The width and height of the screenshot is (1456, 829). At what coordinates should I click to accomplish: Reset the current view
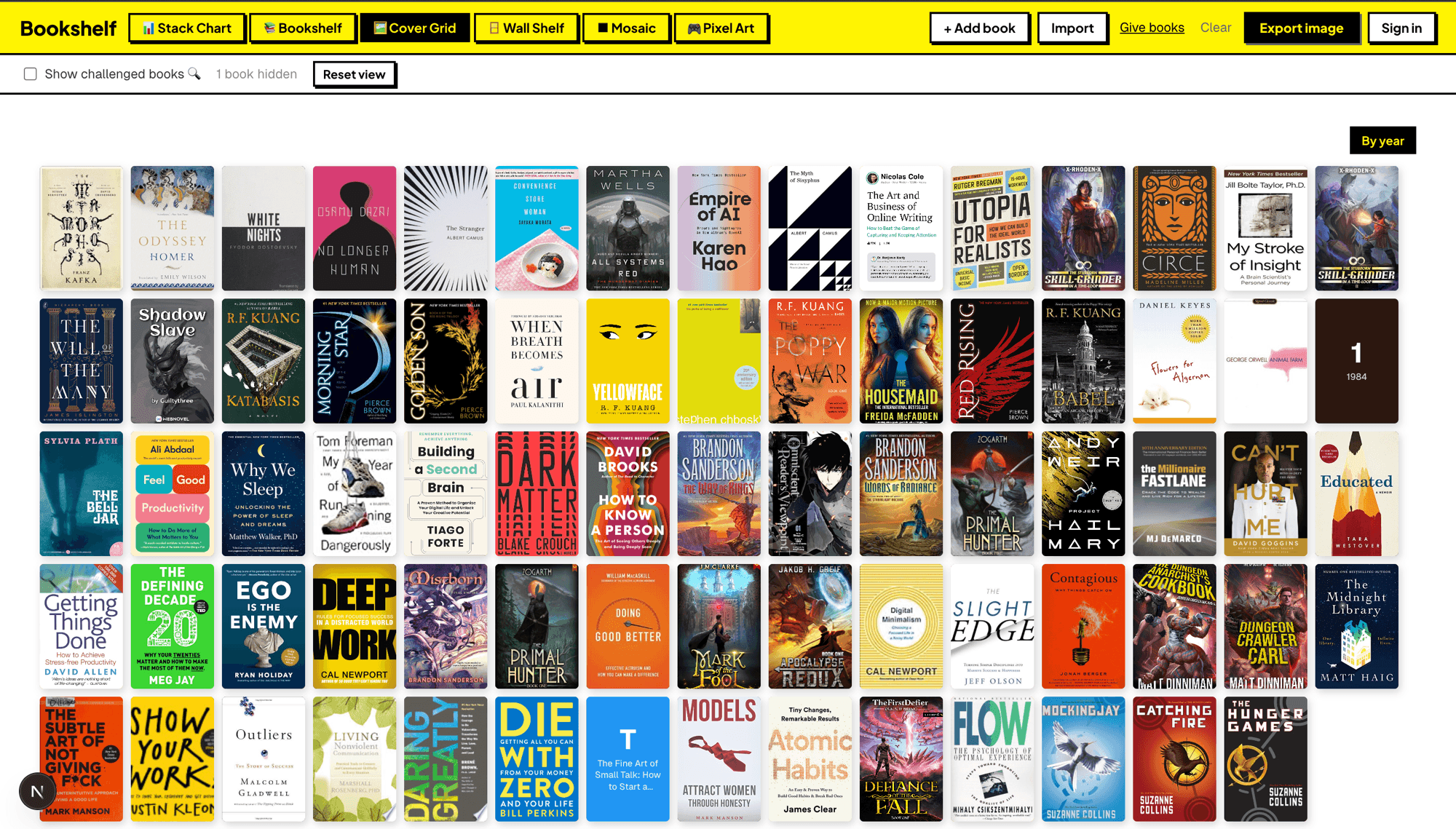pos(355,74)
